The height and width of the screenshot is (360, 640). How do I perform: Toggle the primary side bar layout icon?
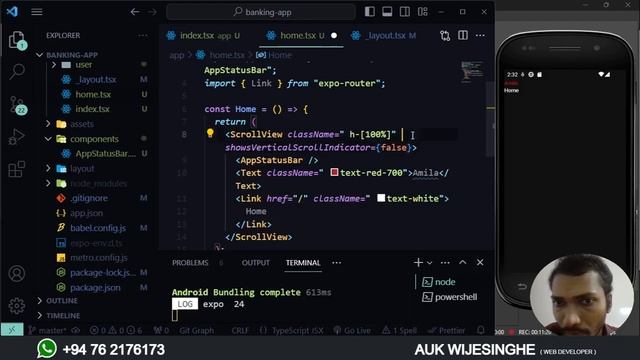tap(370, 11)
